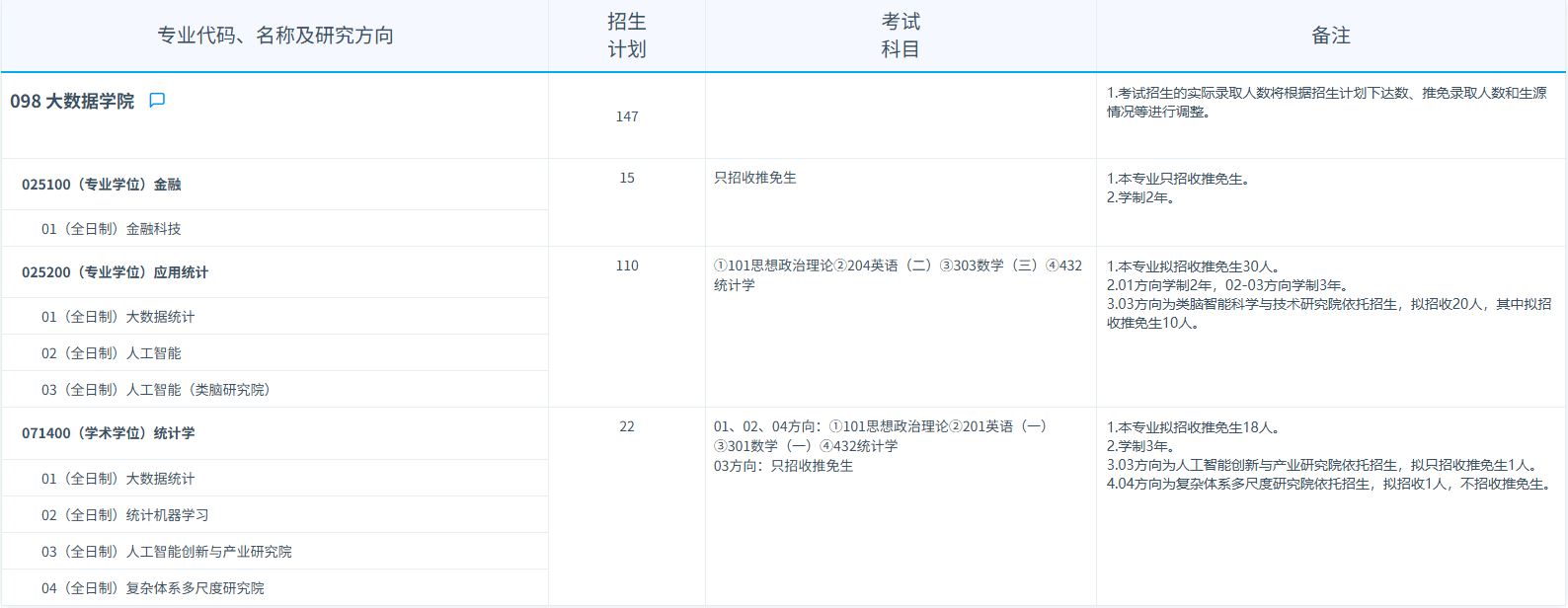Click the enrollment plan value 110

627,266
